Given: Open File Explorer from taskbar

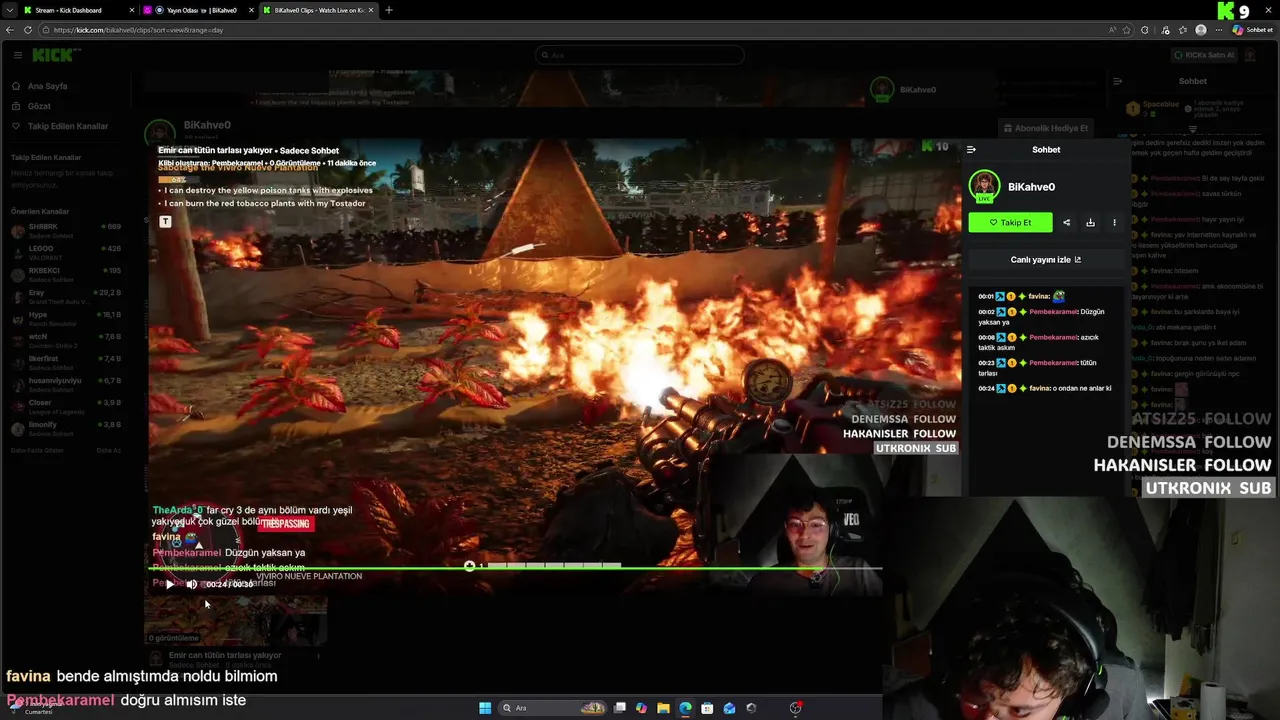Looking at the screenshot, I should (663, 708).
